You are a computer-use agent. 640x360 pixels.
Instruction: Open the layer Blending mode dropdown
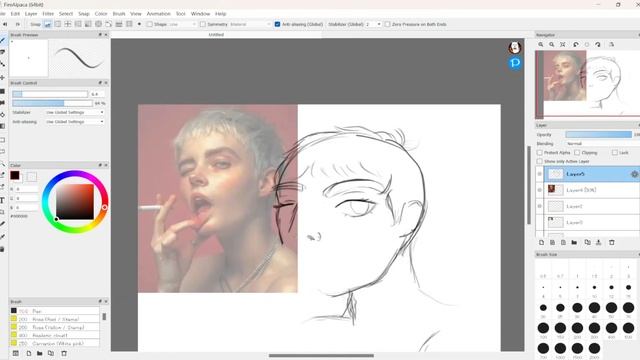(602, 144)
